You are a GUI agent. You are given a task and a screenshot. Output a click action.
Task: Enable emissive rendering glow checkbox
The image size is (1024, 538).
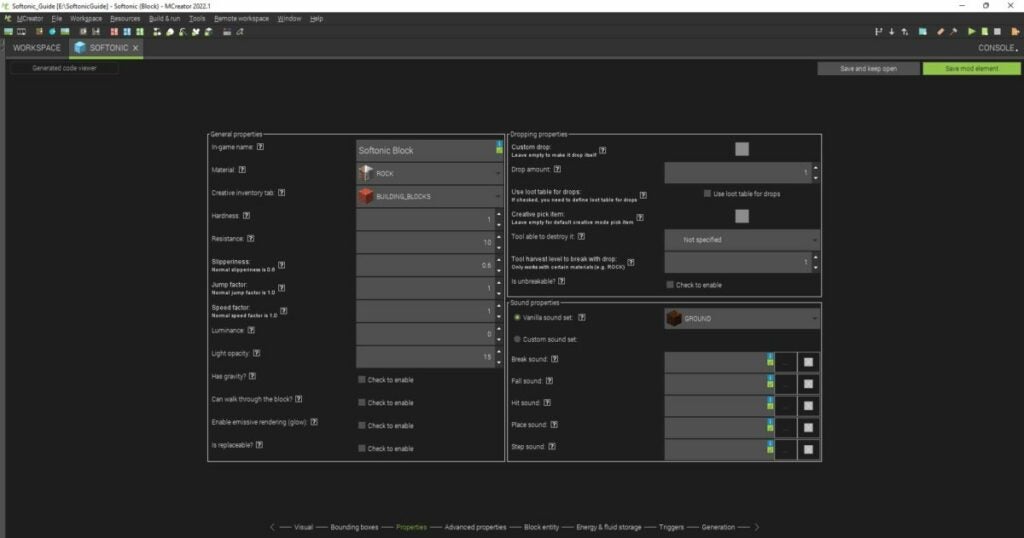[362, 425]
